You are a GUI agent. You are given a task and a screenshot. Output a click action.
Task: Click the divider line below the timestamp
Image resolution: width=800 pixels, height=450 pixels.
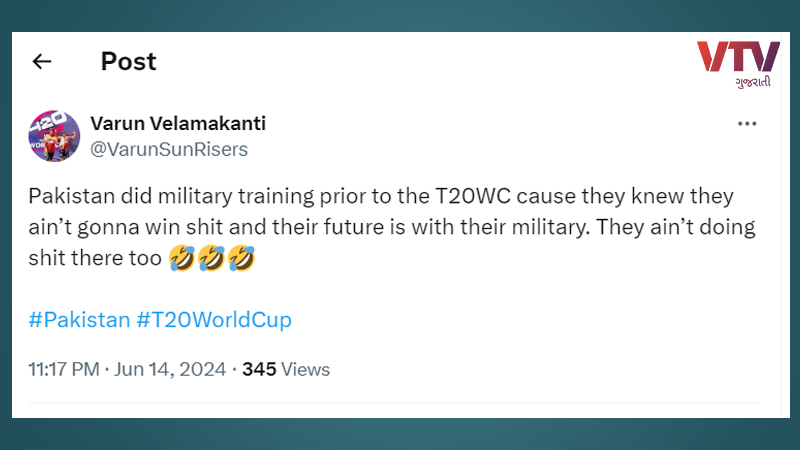coord(394,403)
